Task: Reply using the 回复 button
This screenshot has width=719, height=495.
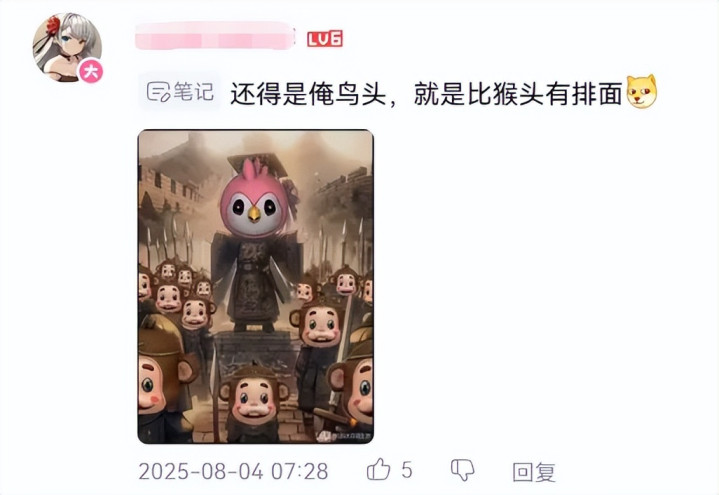Action: click(x=534, y=472)
